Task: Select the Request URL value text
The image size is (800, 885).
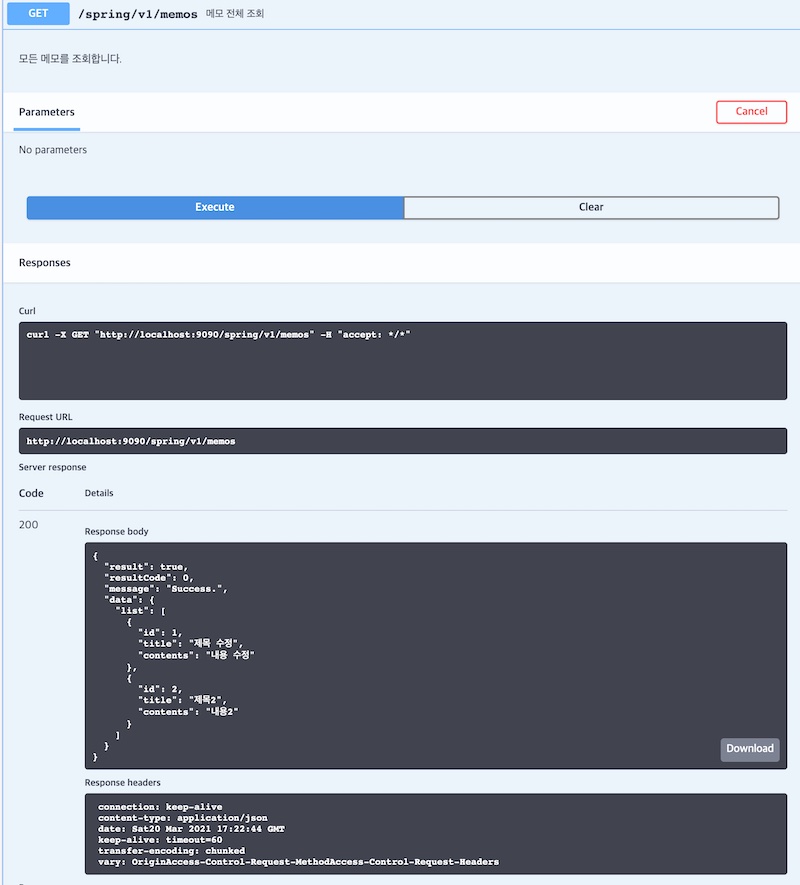Action: click(131, 441)
